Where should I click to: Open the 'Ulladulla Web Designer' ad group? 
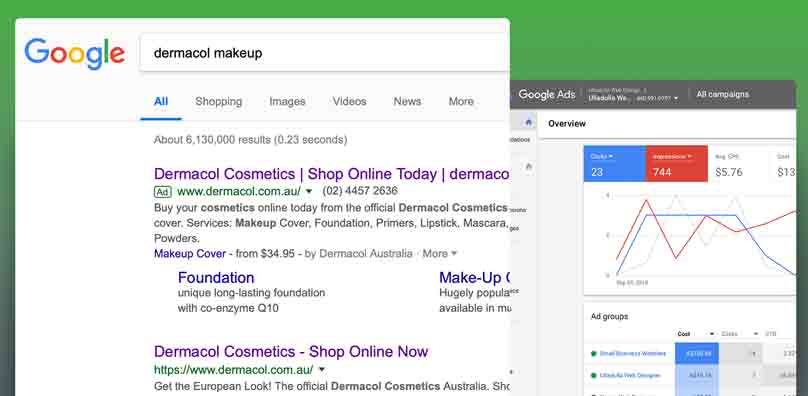[x=630, y=375]
